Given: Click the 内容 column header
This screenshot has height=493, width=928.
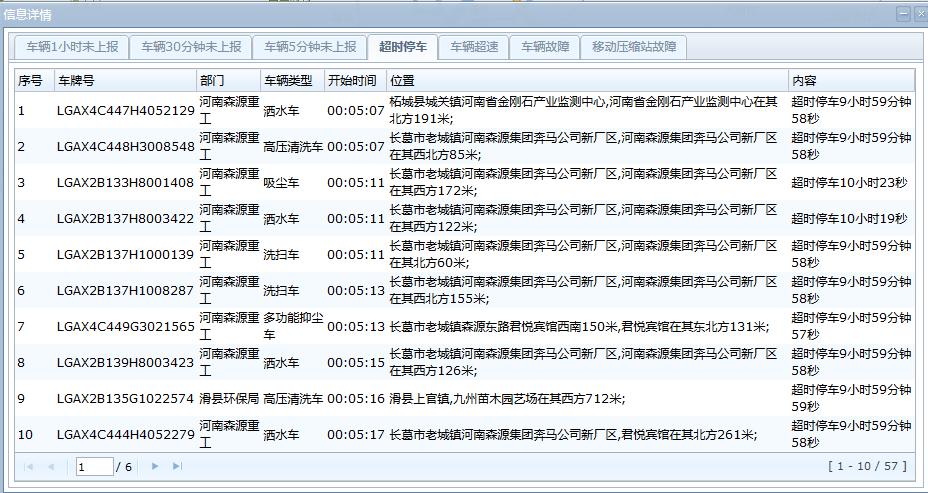Looking at the screenshot, I should point(850,80).
